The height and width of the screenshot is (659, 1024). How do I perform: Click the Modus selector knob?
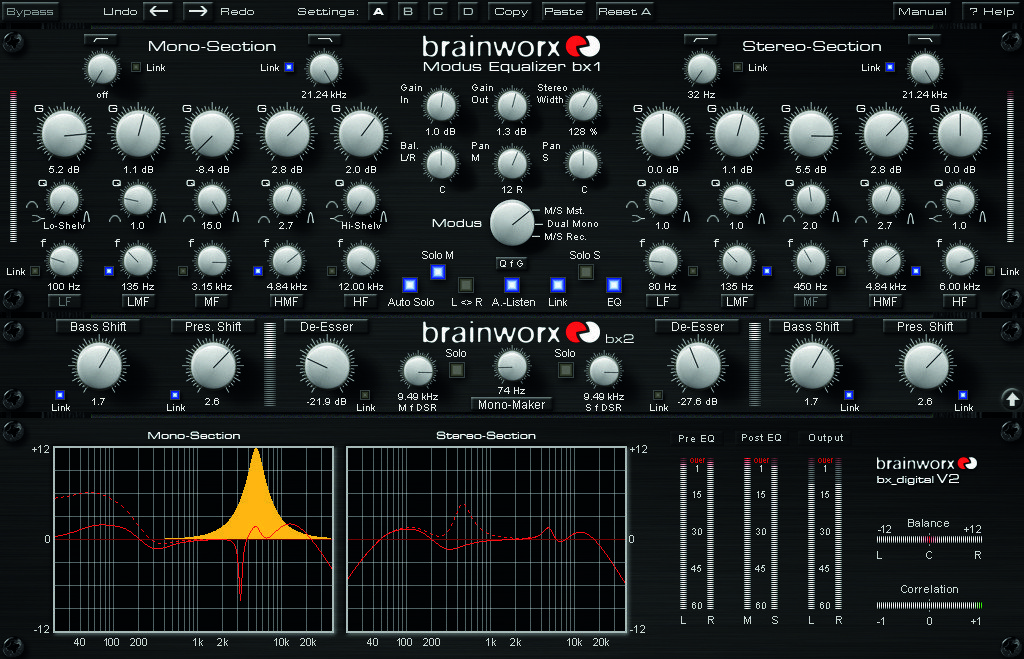point(512,223)
